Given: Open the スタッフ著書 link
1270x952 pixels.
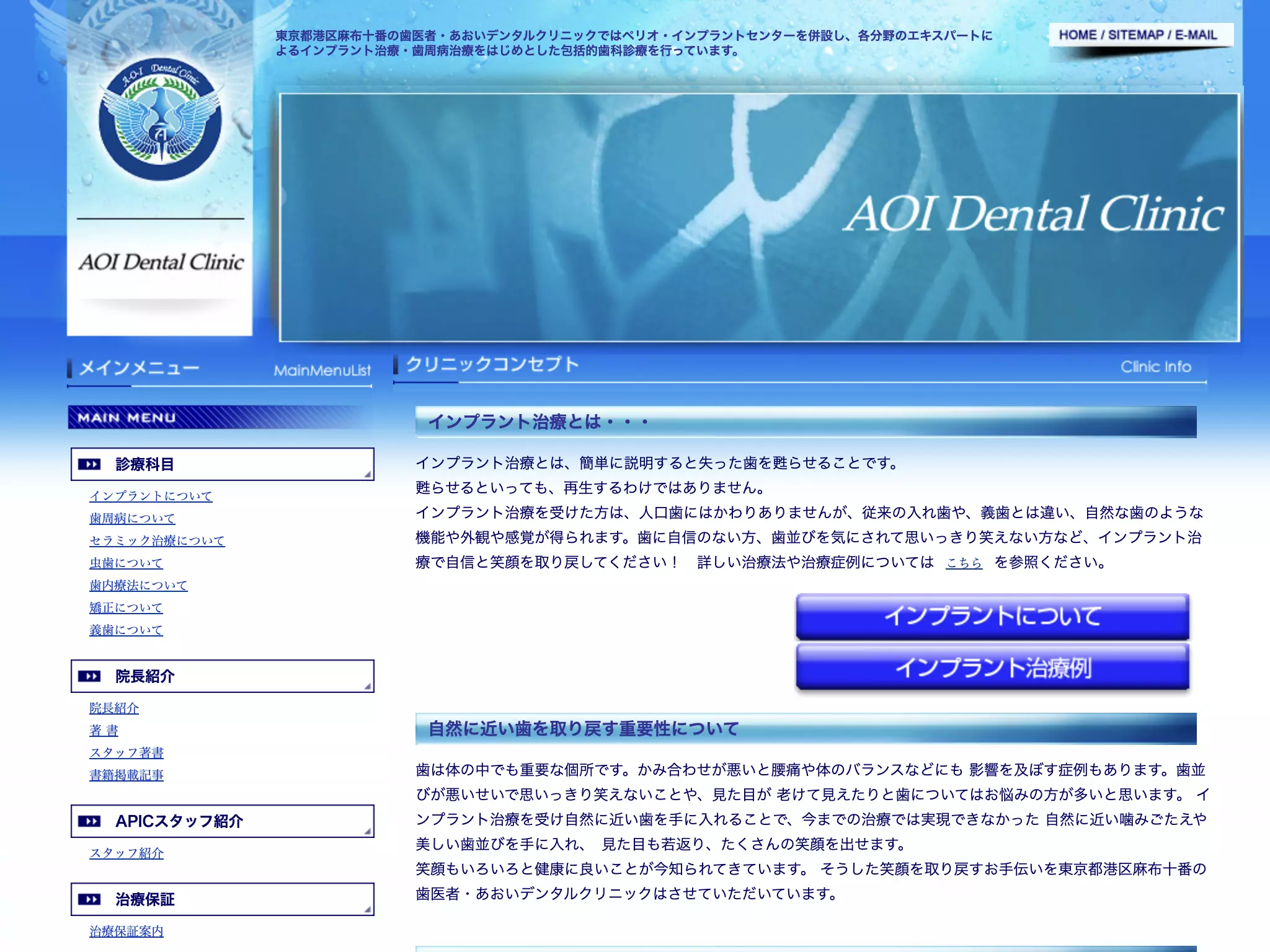Looking at the screenshot, I should click(x=127, y=752).
